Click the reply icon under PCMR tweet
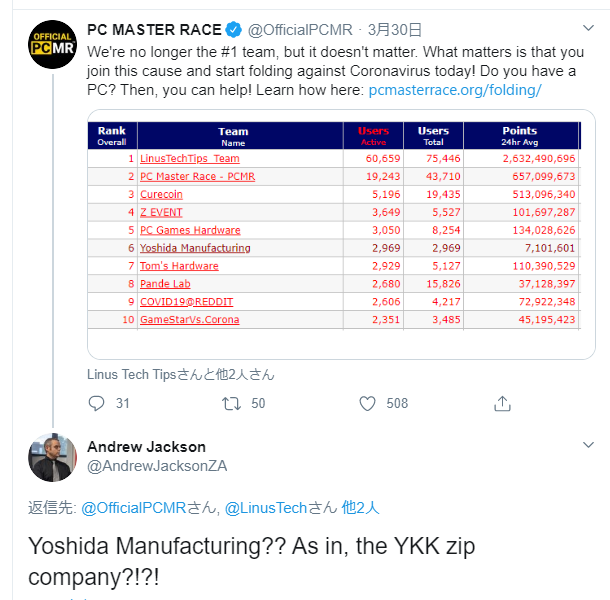 (x=96, y=404)
